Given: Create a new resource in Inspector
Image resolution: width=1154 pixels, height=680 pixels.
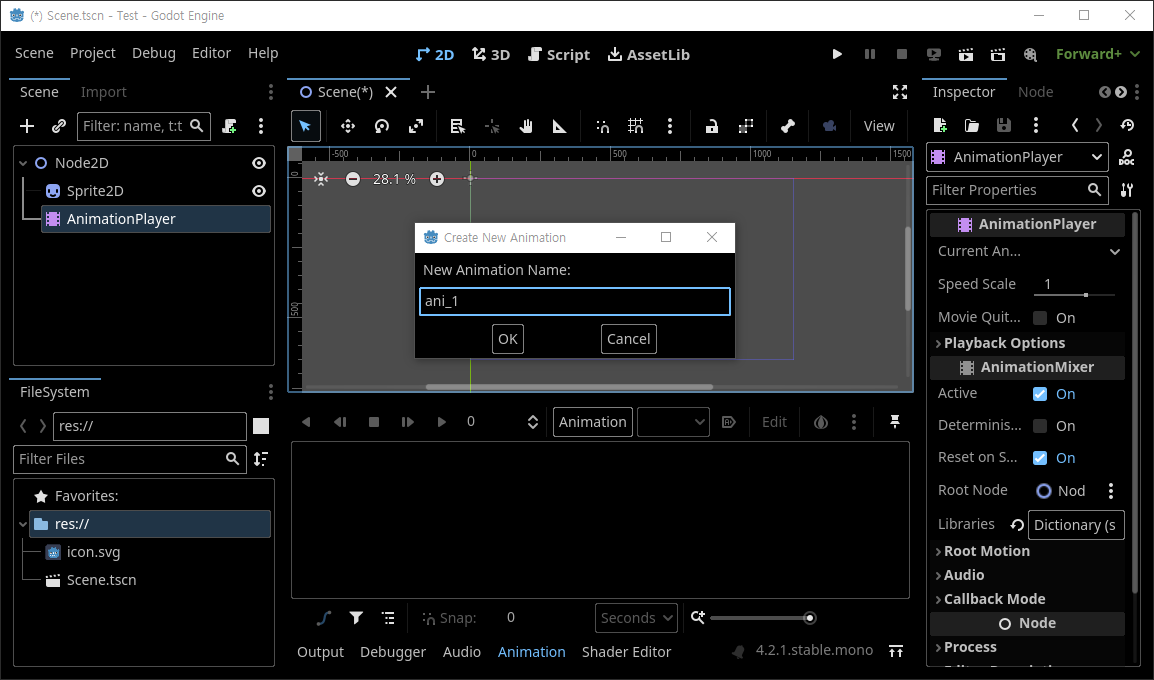Looking at the screenshot, I should 940,125.
